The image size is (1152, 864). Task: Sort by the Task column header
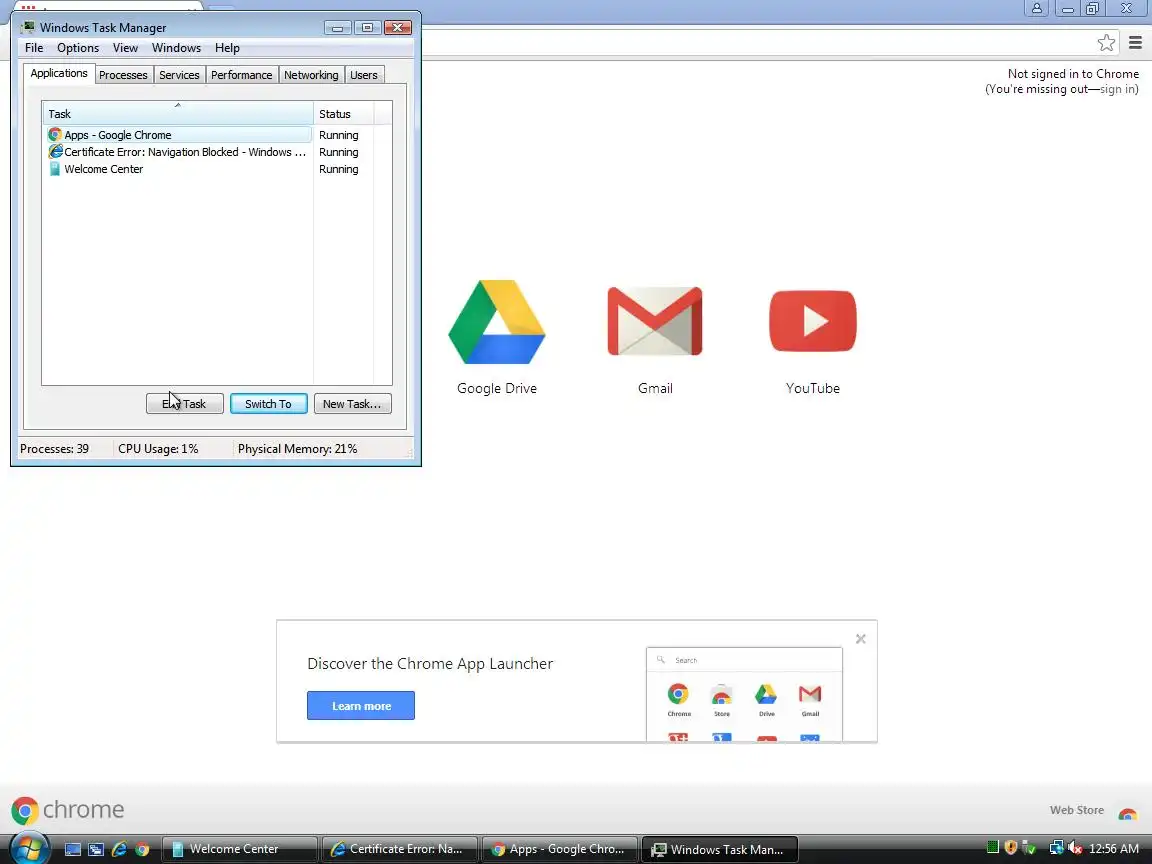[x=178, y=114]
